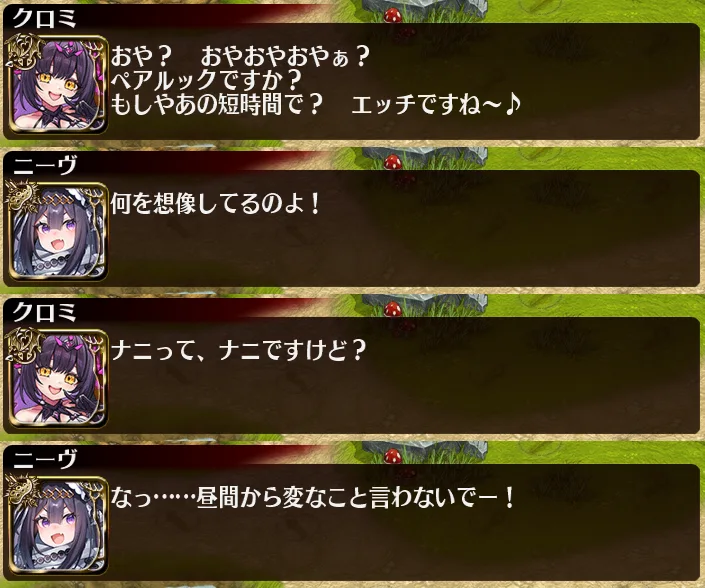
Task: Click Kuromi's portrait in third dialogue
Action: click(58, 379)
